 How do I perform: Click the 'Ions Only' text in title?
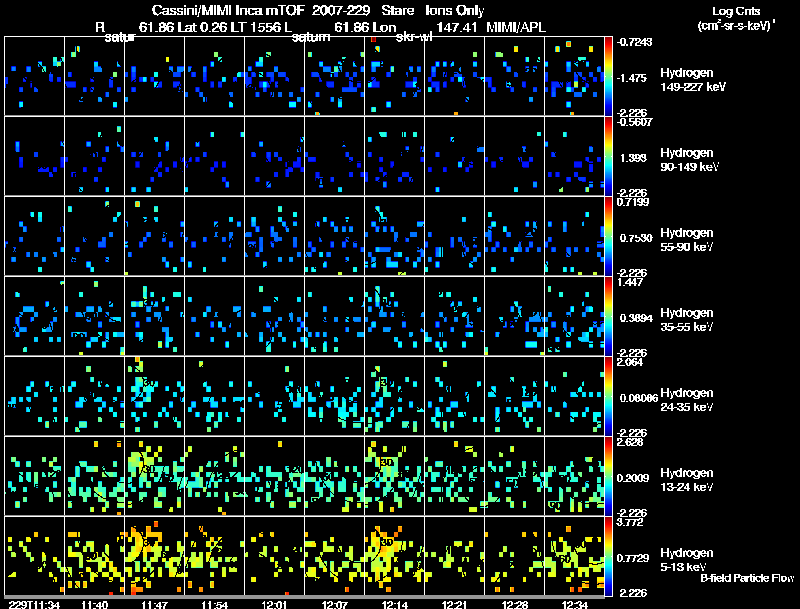pos(455,10)
